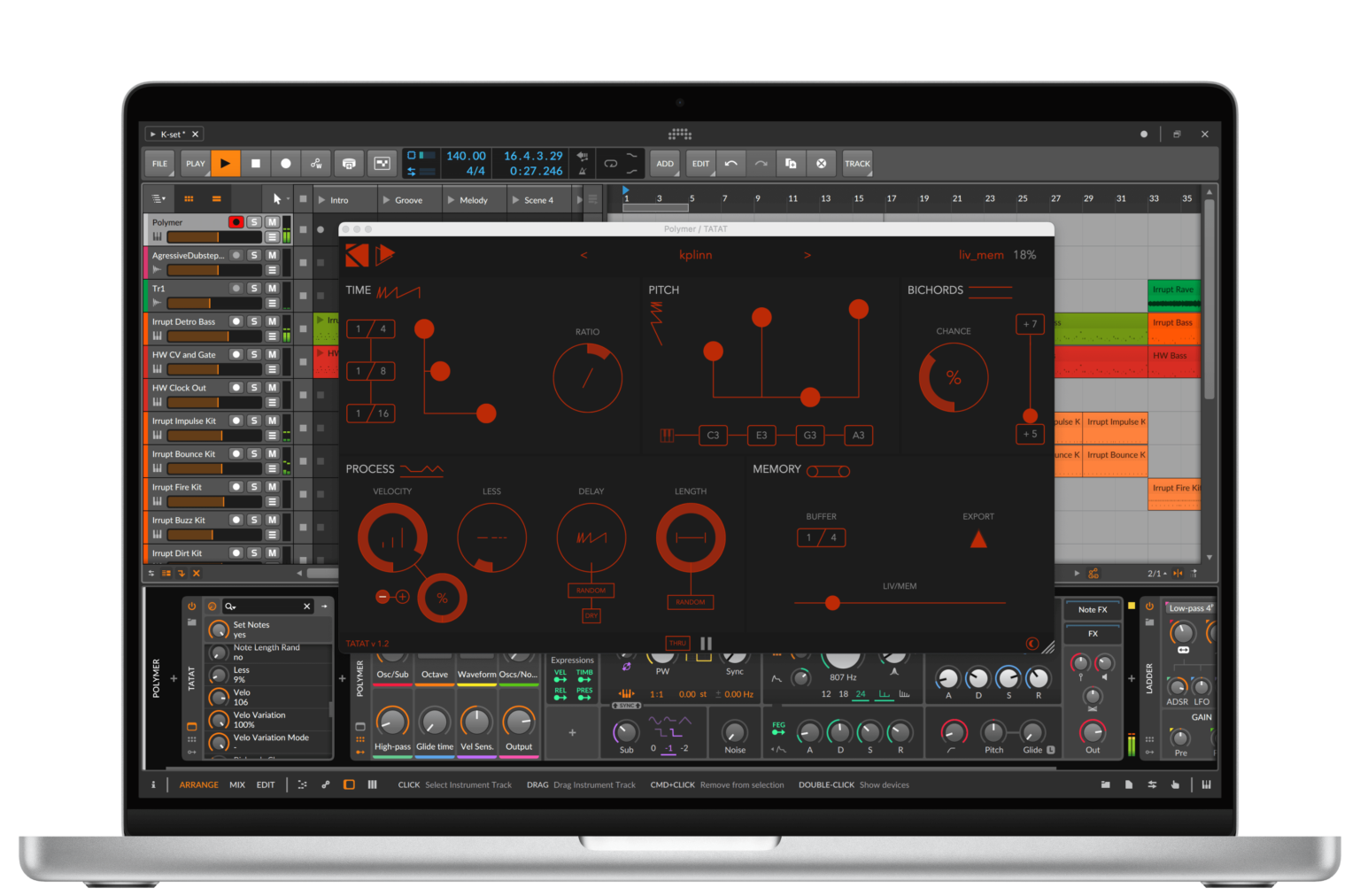Click the Irrupt Rave clip in arranger
This screenshot has height=896, width=1360.
coord(1174,295)
